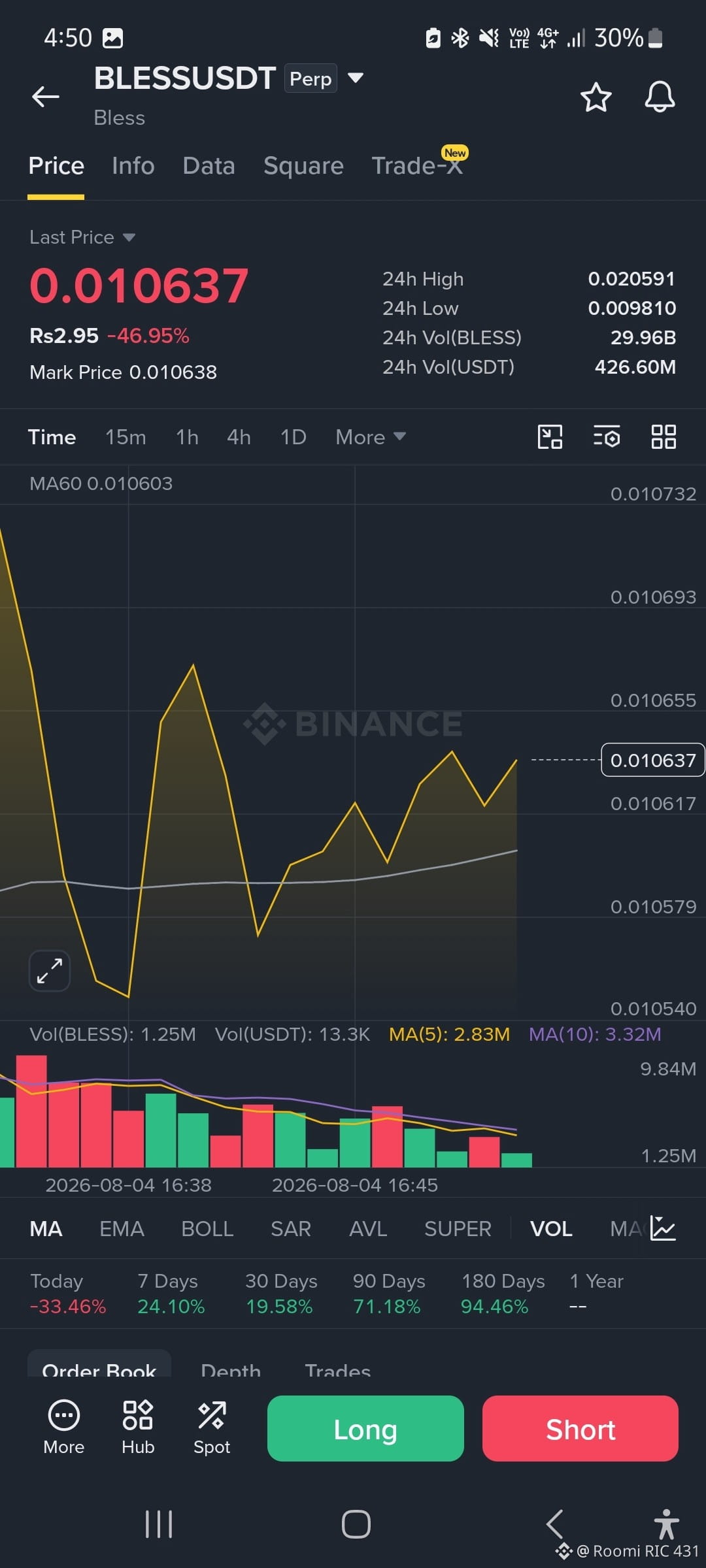Toggle AVL indicator
Viewport: 706px width, 1568px height.
pos(368,1228)
